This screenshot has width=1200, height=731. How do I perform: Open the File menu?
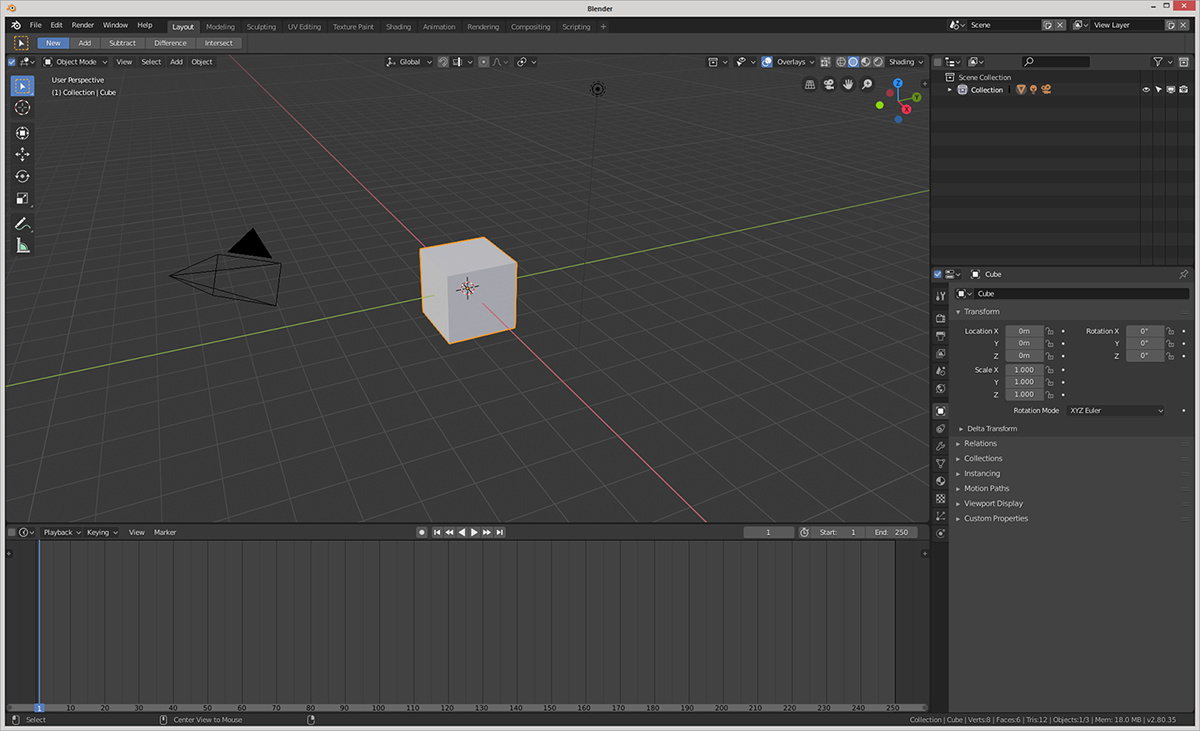coord(35,25)
